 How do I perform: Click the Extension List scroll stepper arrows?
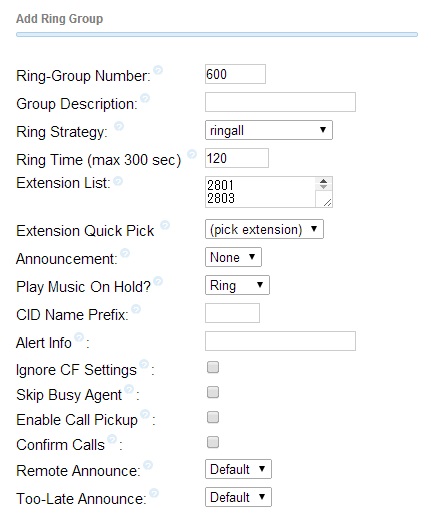pos(323,184)
